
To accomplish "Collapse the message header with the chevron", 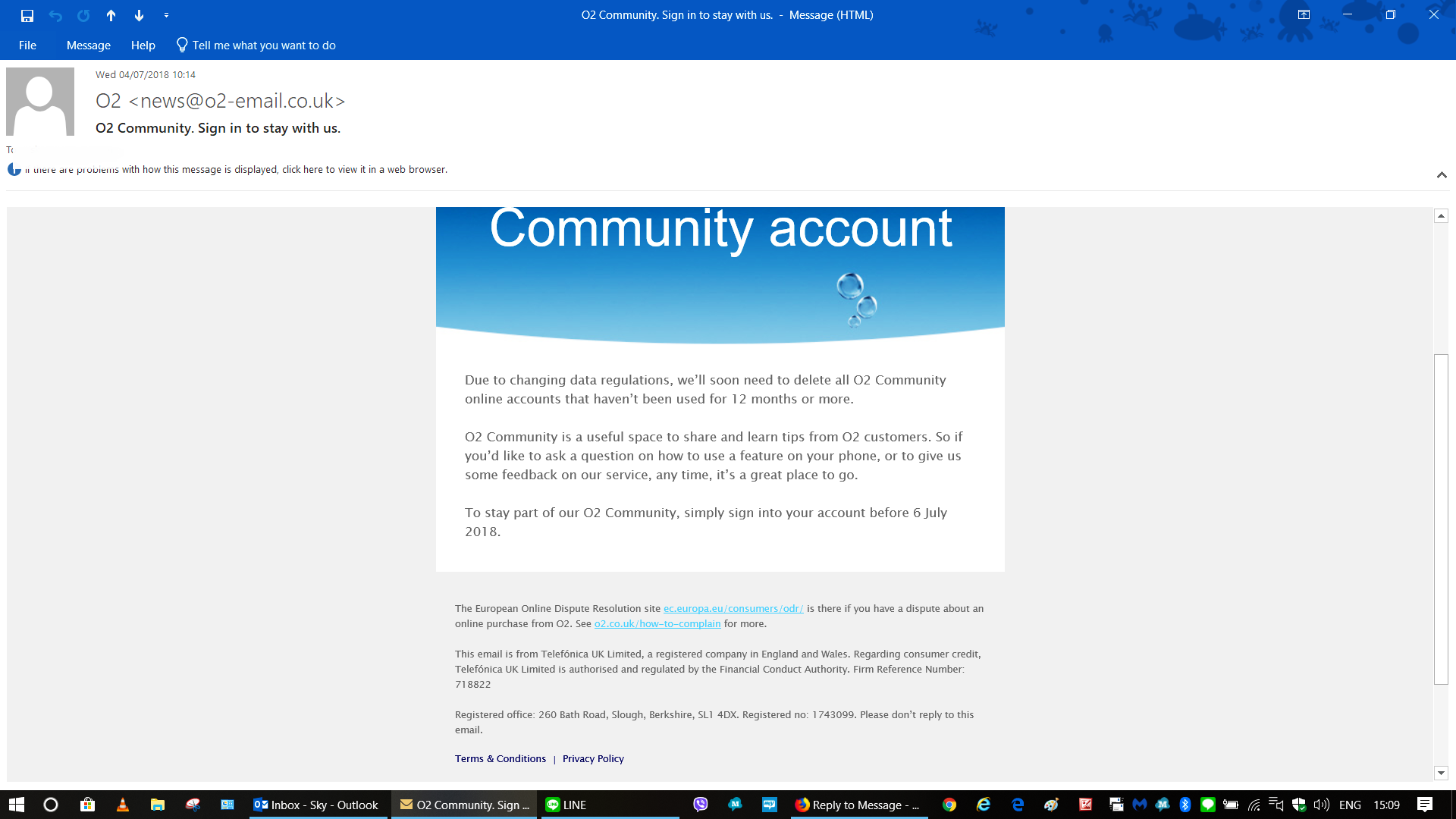I will point(1442,175).
